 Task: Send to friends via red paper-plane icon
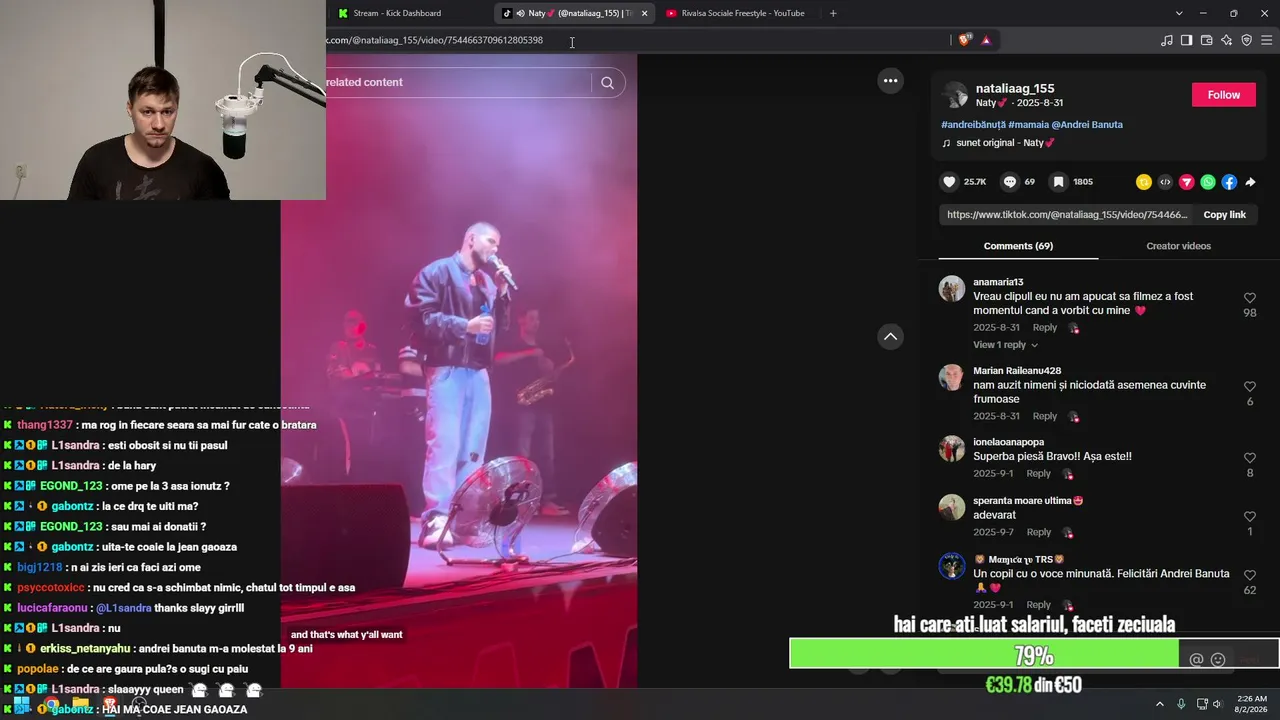[x=1187, y=182]
